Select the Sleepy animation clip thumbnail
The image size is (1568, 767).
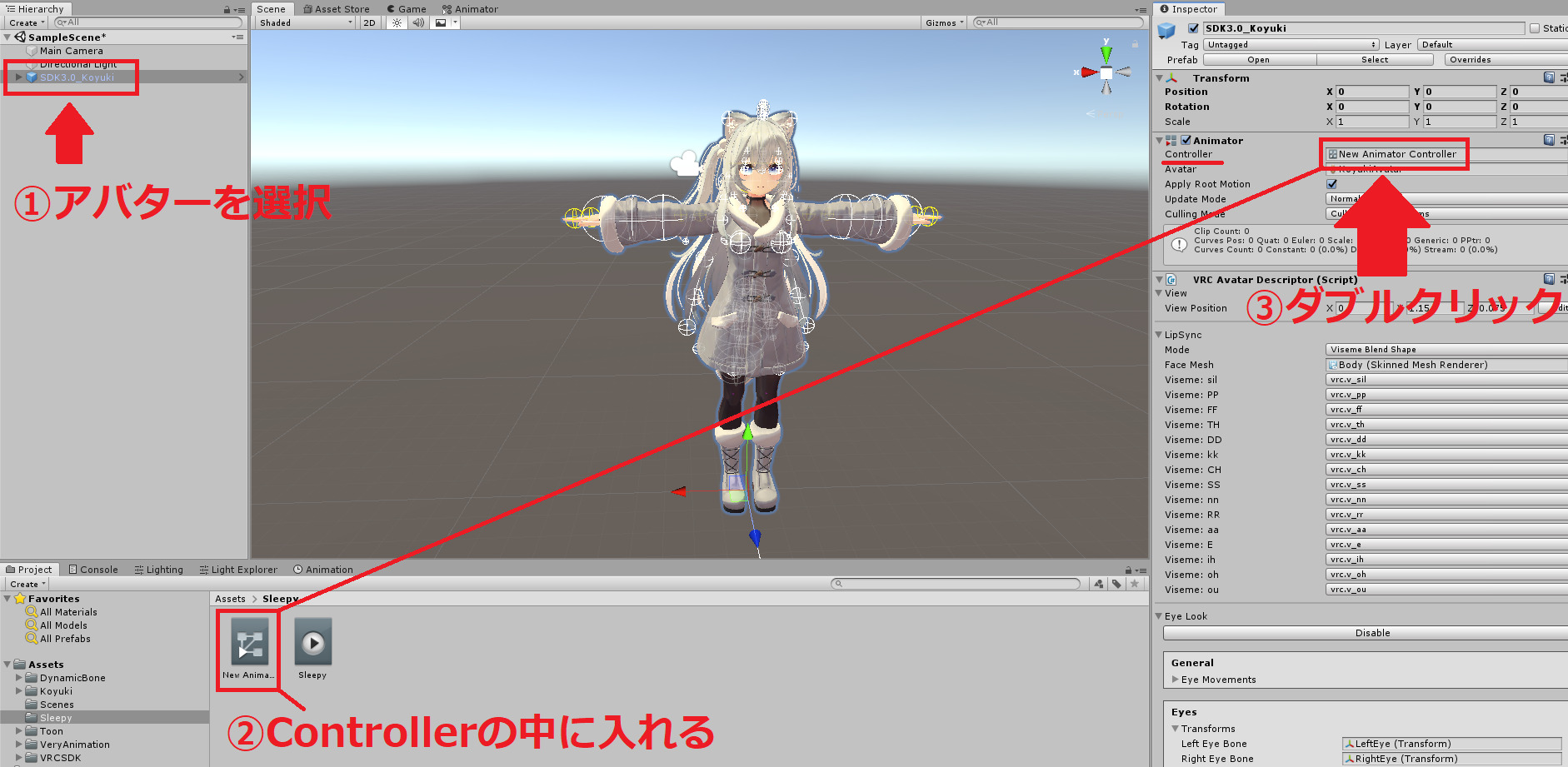point(312,641)
